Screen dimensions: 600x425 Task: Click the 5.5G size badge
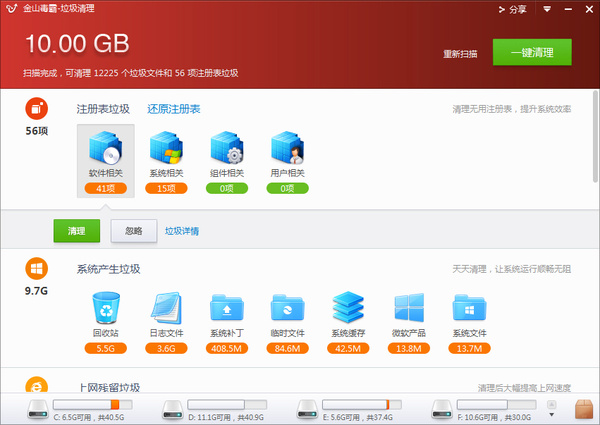click(x=106, y=348)
